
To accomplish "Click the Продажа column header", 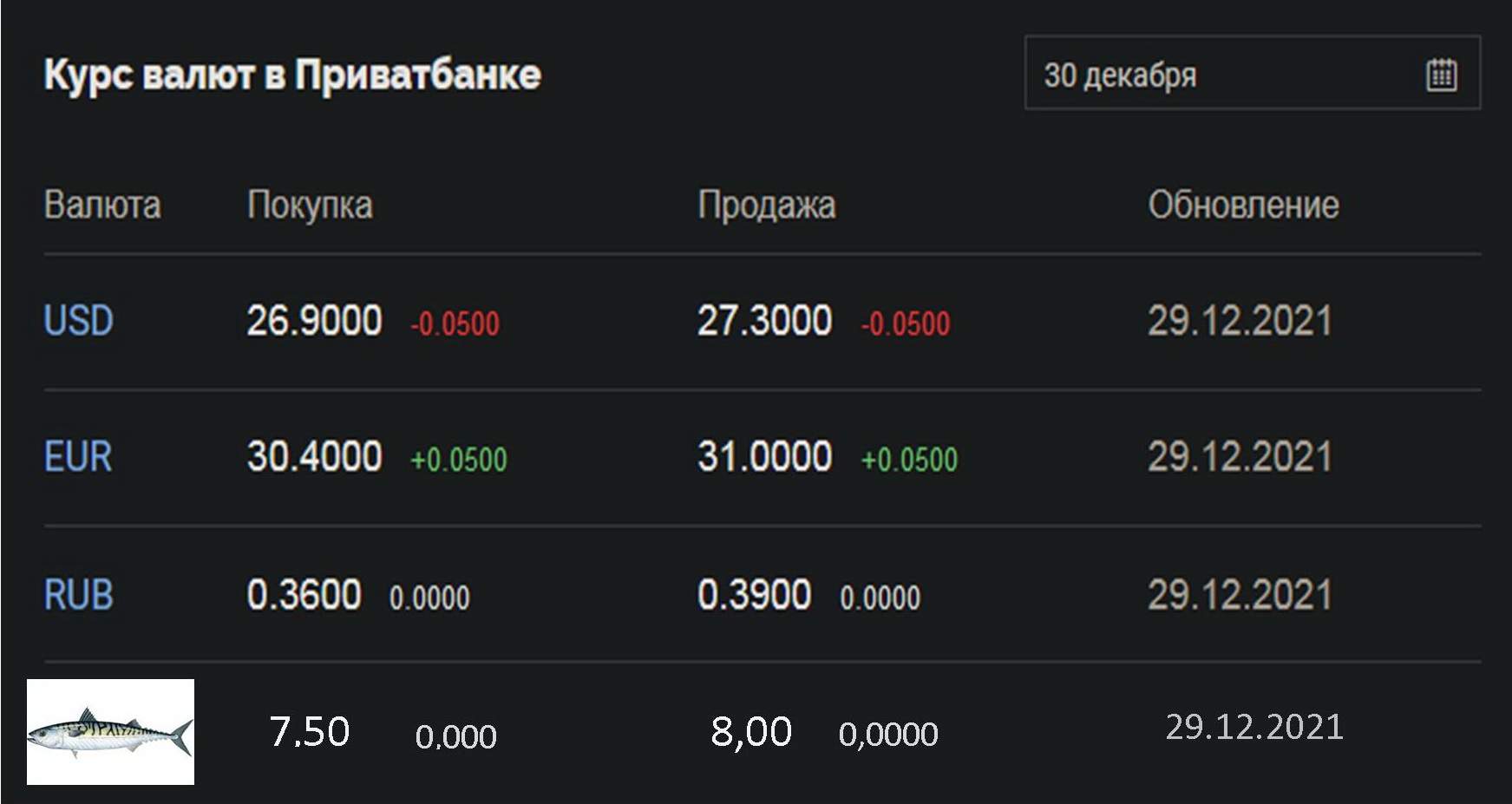I will (x=767, y=205).
